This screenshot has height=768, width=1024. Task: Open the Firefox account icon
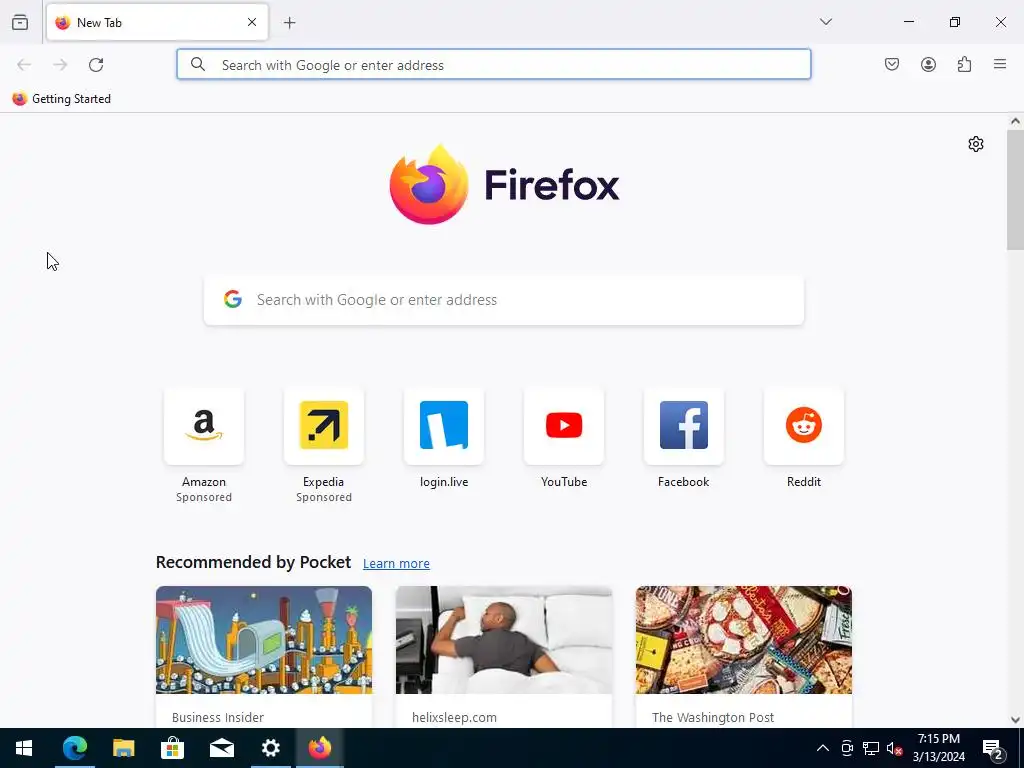pos(928,64)
